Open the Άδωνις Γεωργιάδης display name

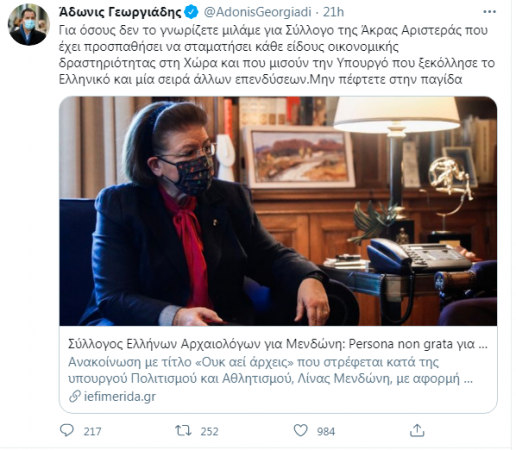click(120, 12)
